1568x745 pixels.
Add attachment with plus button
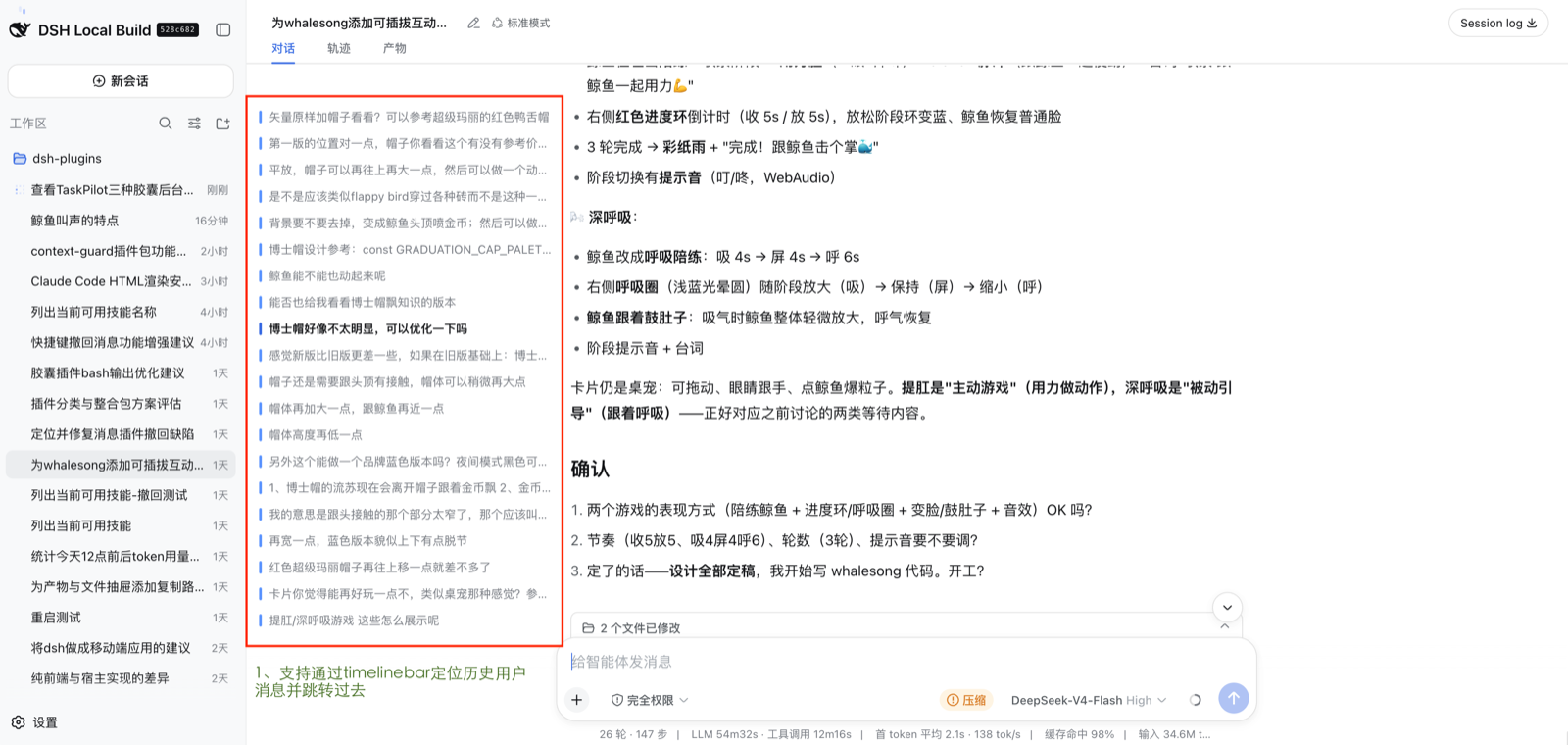tap(577, 700)
